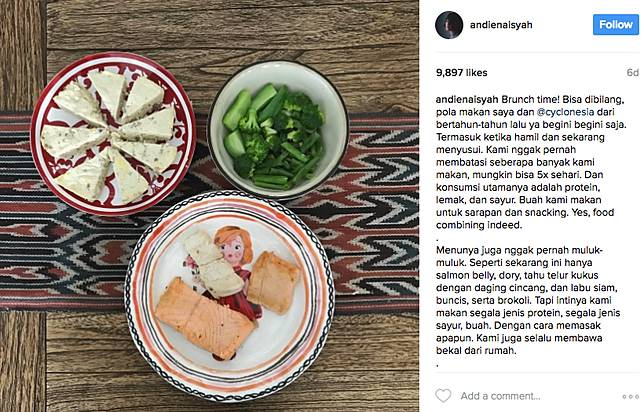This screenshot has width=644, height=412.
Task: Click the white dory fish piece
Action: coord(212,262)
